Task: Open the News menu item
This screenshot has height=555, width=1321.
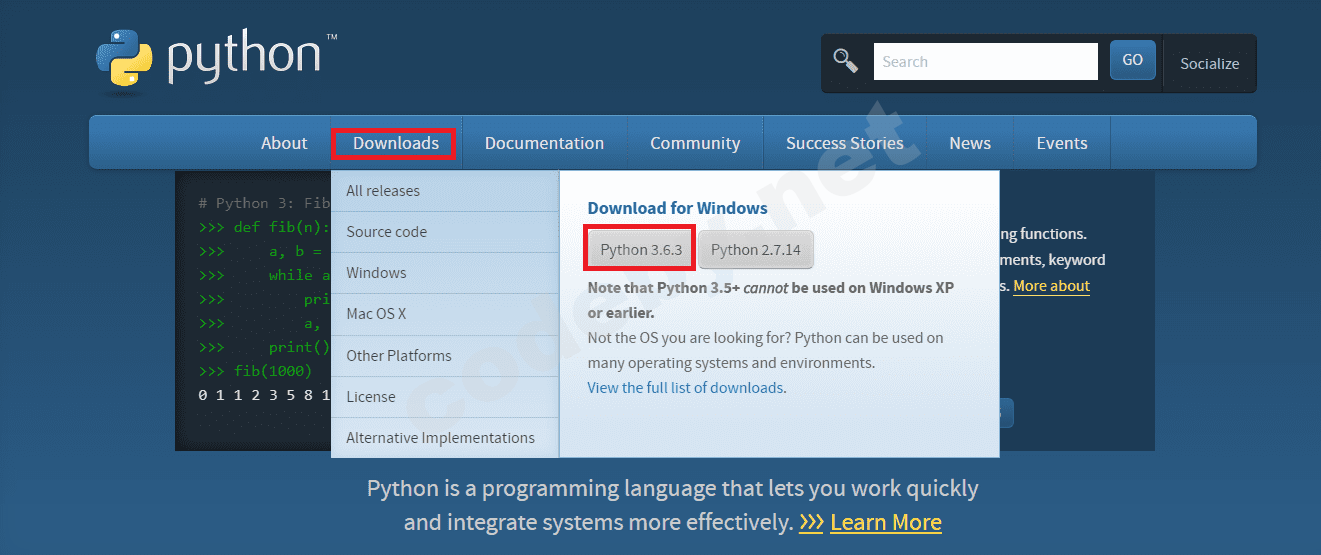Action: click(x=969, y=143)
